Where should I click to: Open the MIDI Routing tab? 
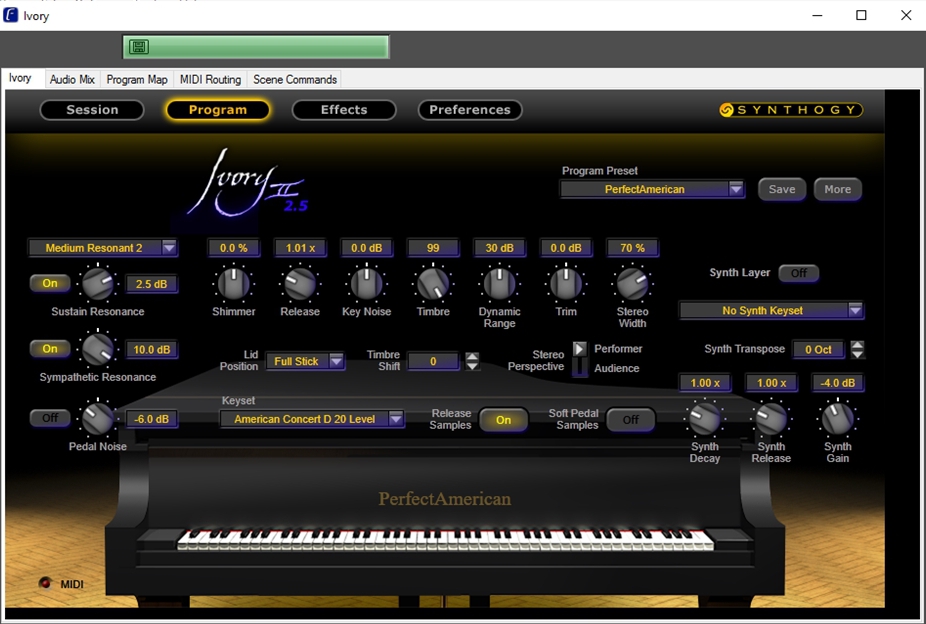210,79
